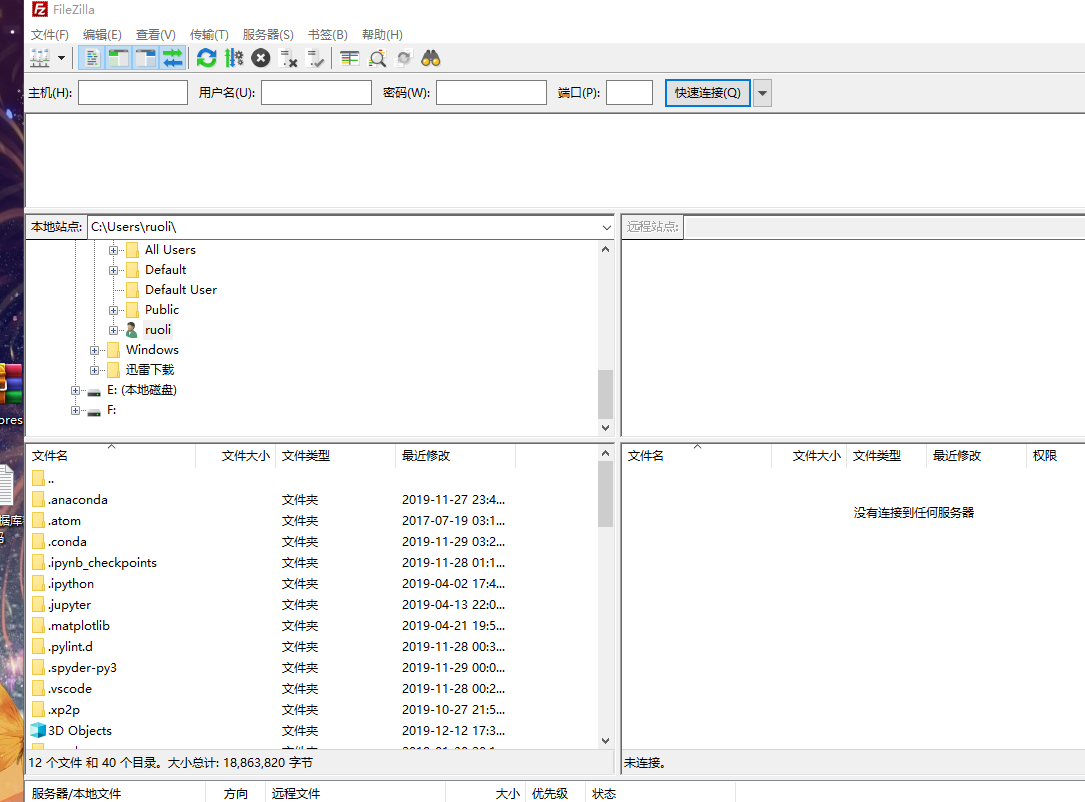Image resolution: width=1085 pixels, height=802 pixels.
Task: Open local site path dropdown
Action: pyautogui.click(x=606, y=228)
